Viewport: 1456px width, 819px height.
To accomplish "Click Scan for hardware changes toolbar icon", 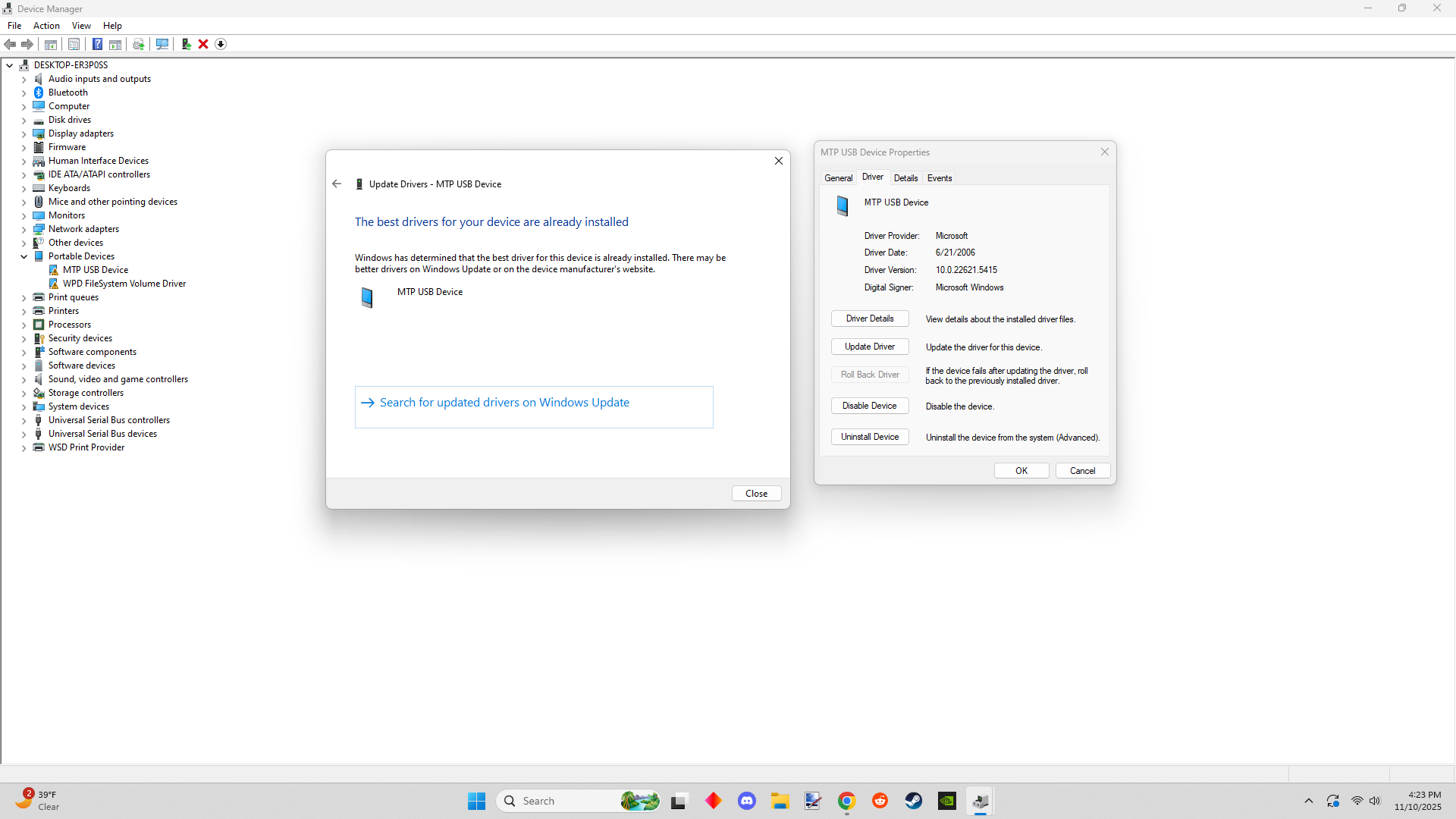I will [162, 44].
